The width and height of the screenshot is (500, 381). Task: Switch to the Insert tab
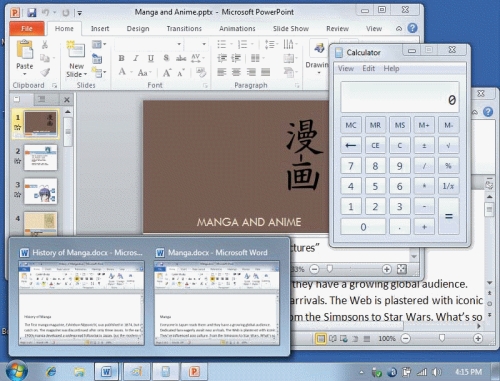pos(100,29)
